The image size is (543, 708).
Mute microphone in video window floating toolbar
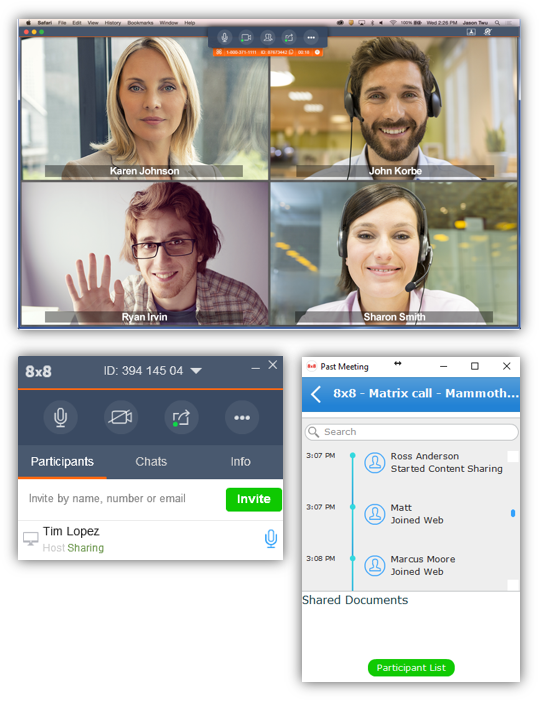pyautogui.click(x=224, y=37)
